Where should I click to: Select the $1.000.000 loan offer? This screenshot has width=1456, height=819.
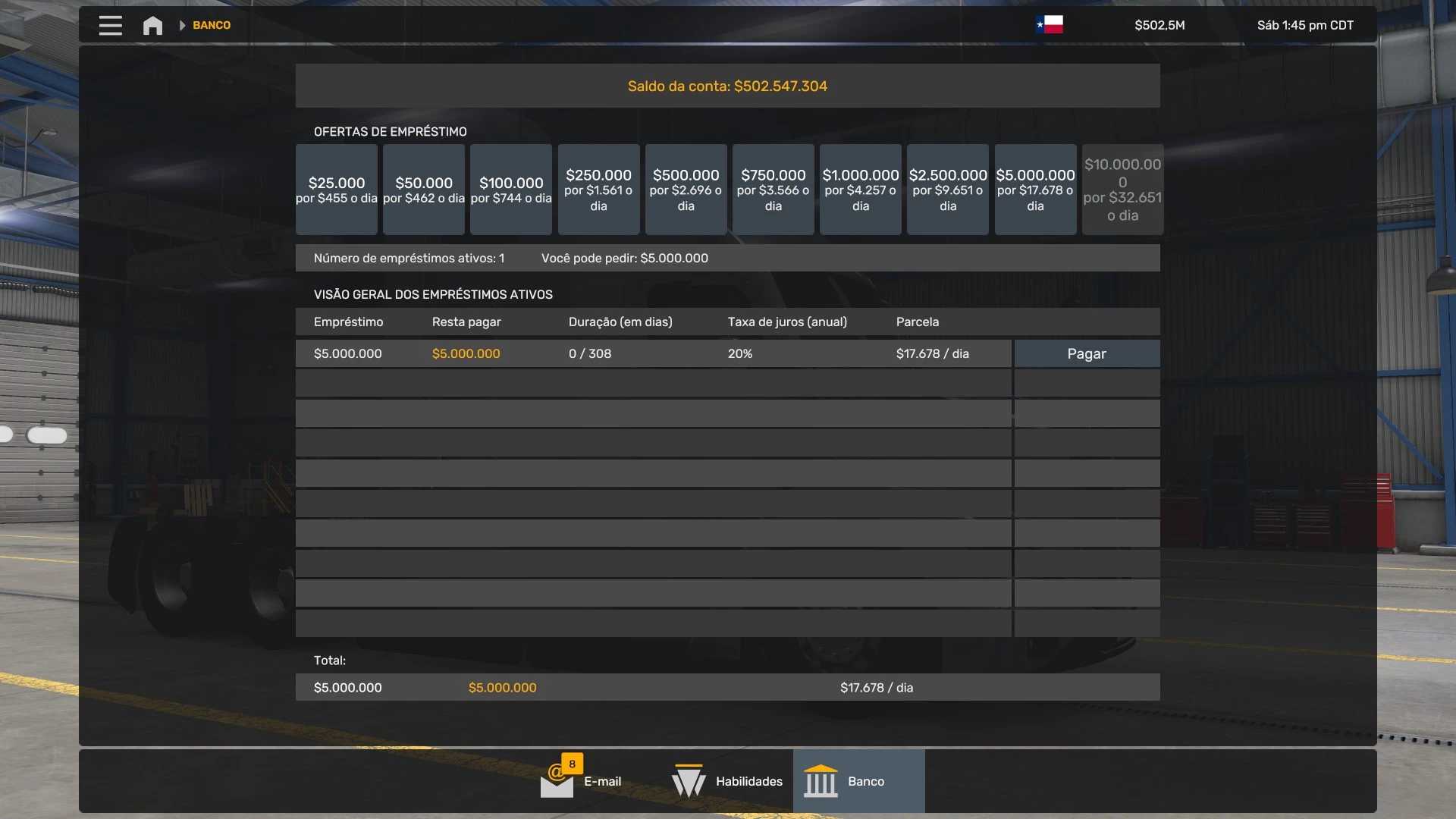[861, 190]
